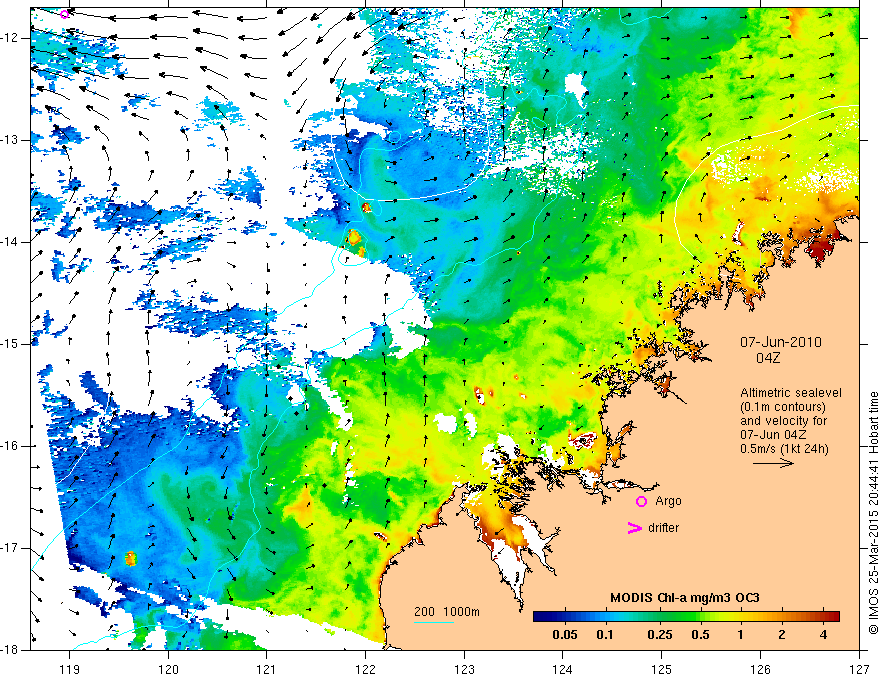Click the green middle of the Chl-a colorbar
The height and width of the screenshot is (680, 880).
tap(686, 616)
